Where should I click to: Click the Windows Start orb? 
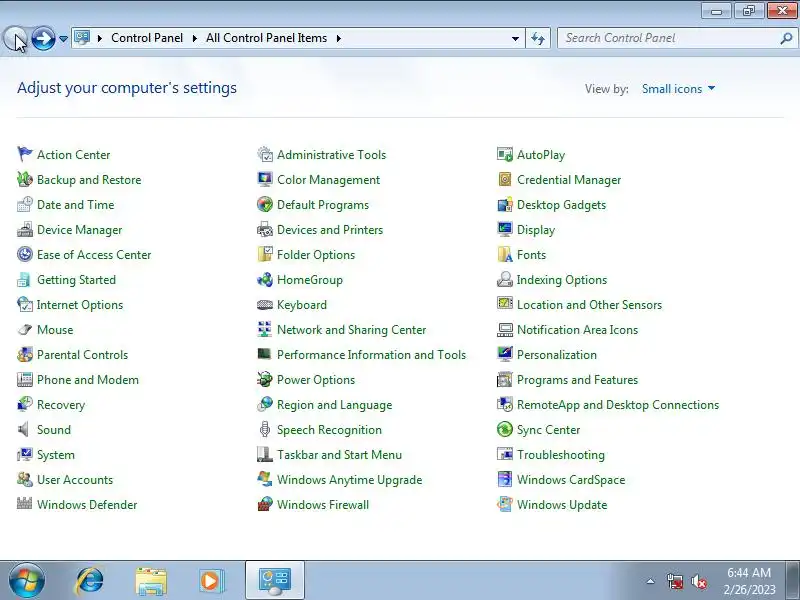[27, 581]
